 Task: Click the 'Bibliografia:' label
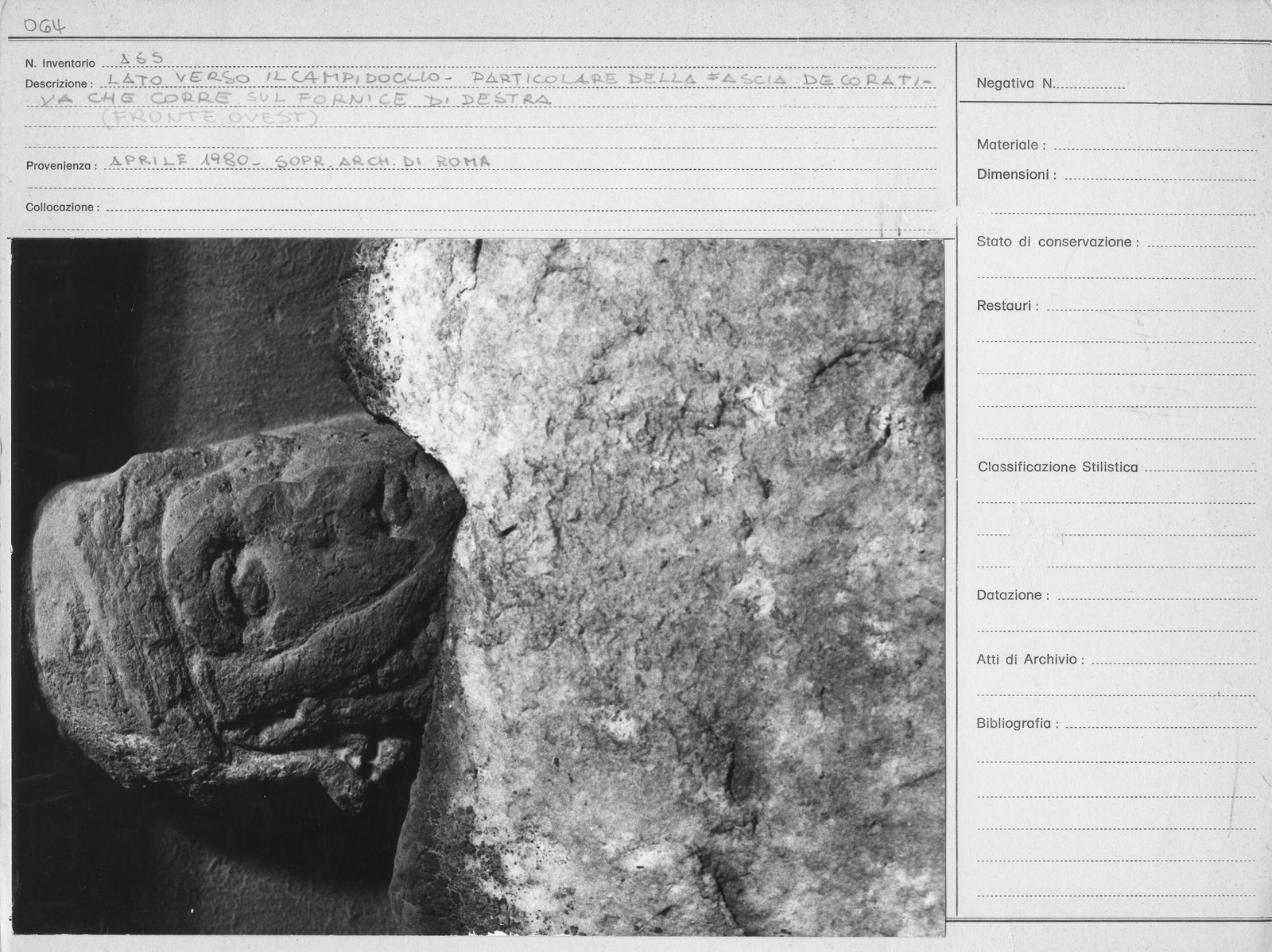pyautogui.click(x=1018, y=724)
